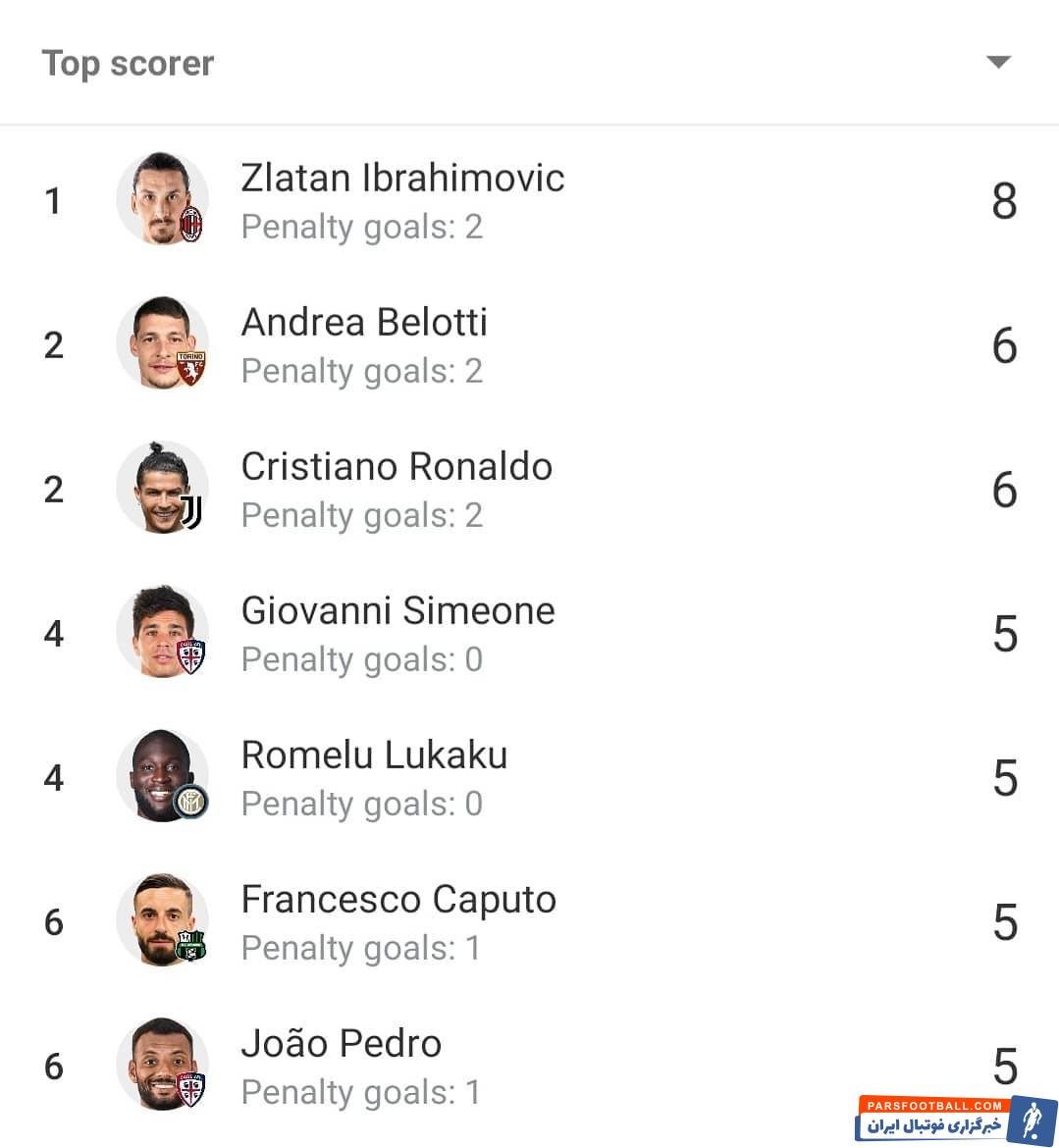This screenshot has width=1059, height=1148.
Task: Click Cagliari badge on João Pedro
Action: 191,1089
